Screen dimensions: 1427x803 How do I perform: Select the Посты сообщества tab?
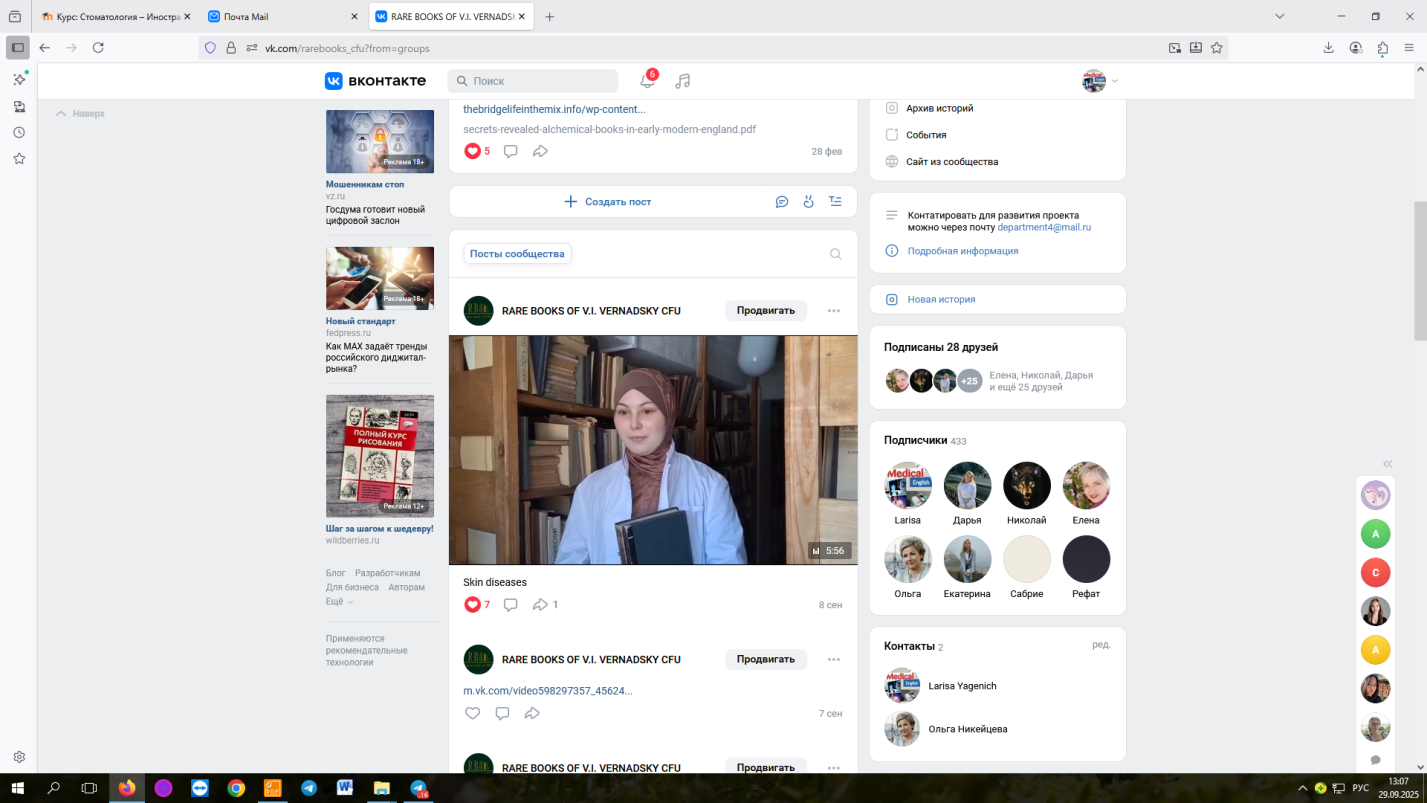517,254
